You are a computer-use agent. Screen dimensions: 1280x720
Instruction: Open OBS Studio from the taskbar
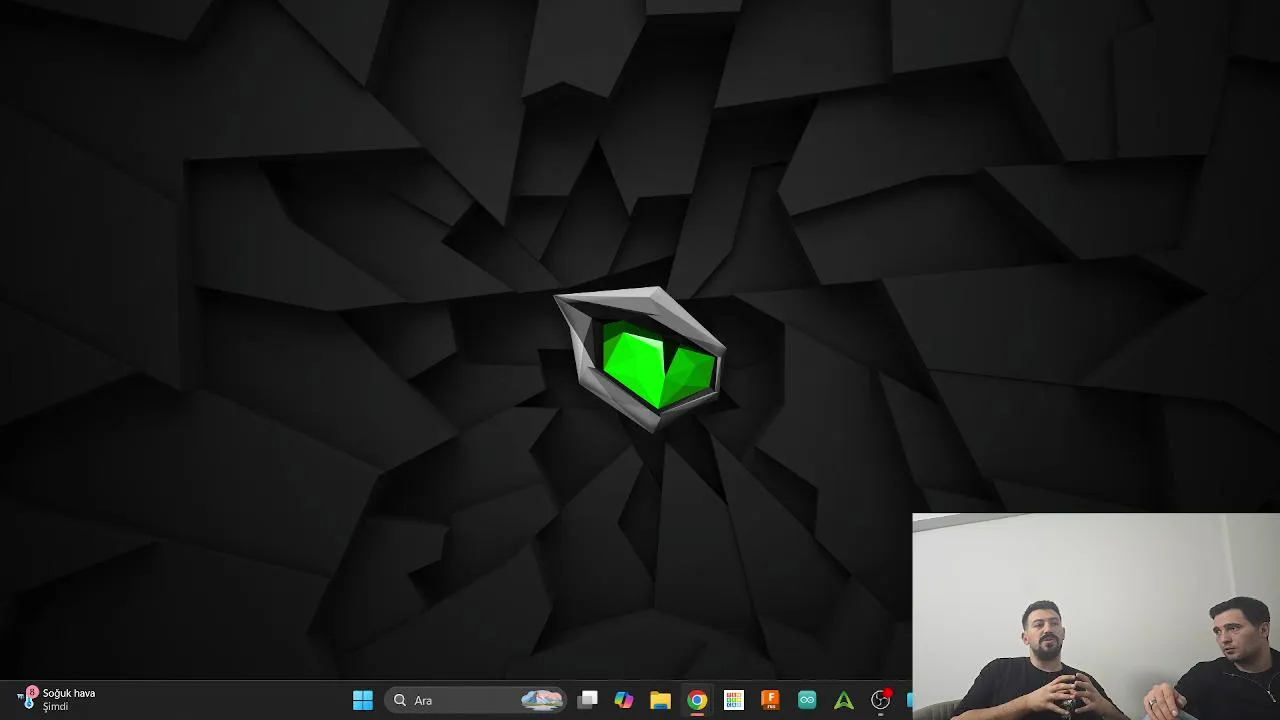(881, 700)
